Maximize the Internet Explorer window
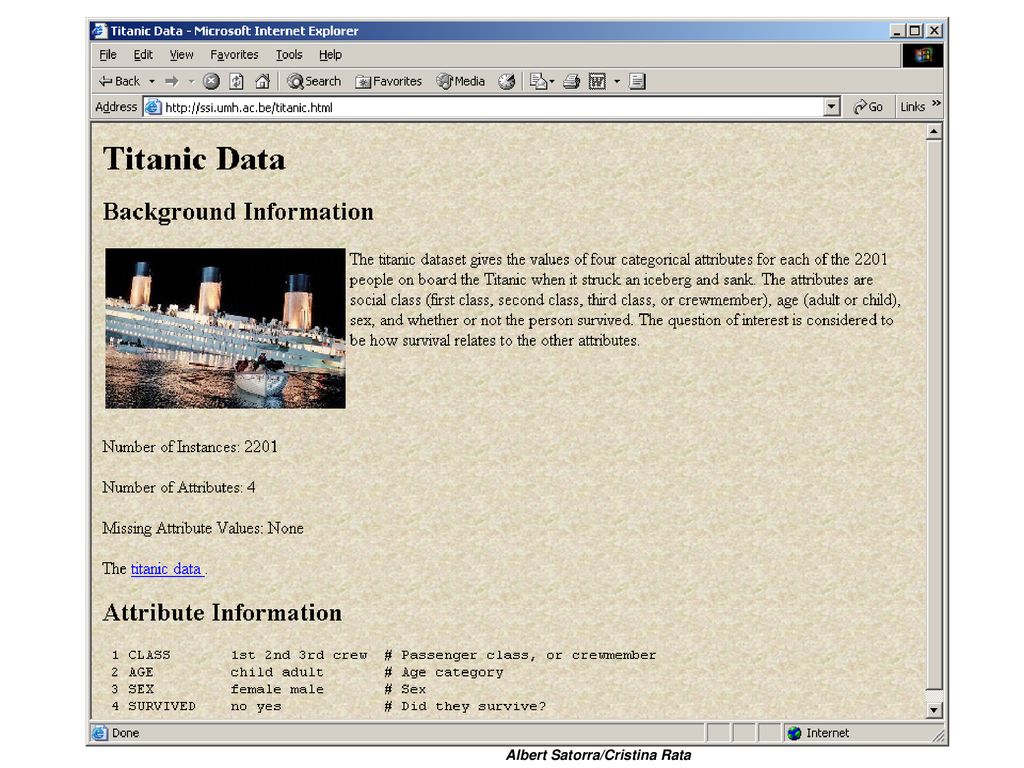 pyautogui.click(x=915, y=31)
